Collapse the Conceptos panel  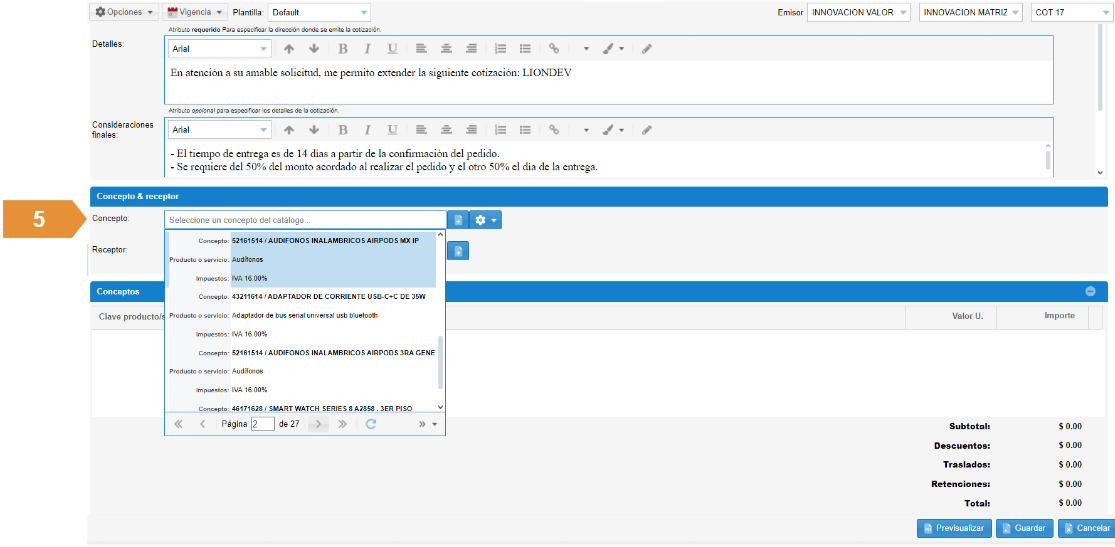[1090, 292]
